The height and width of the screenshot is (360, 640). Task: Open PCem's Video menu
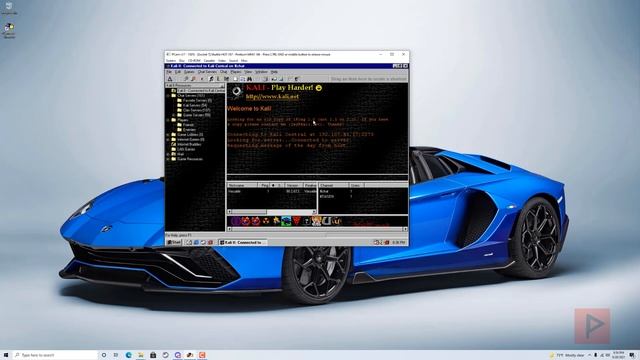[x=222, y=60]
